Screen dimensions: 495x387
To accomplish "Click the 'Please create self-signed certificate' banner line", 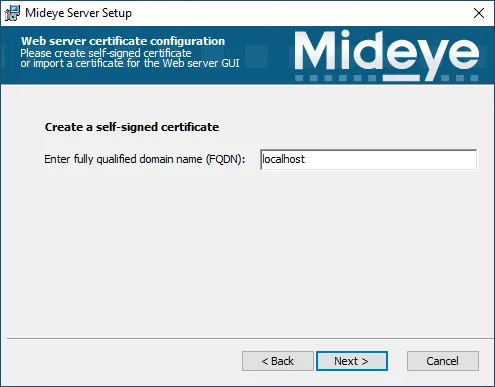I will 106,53.
